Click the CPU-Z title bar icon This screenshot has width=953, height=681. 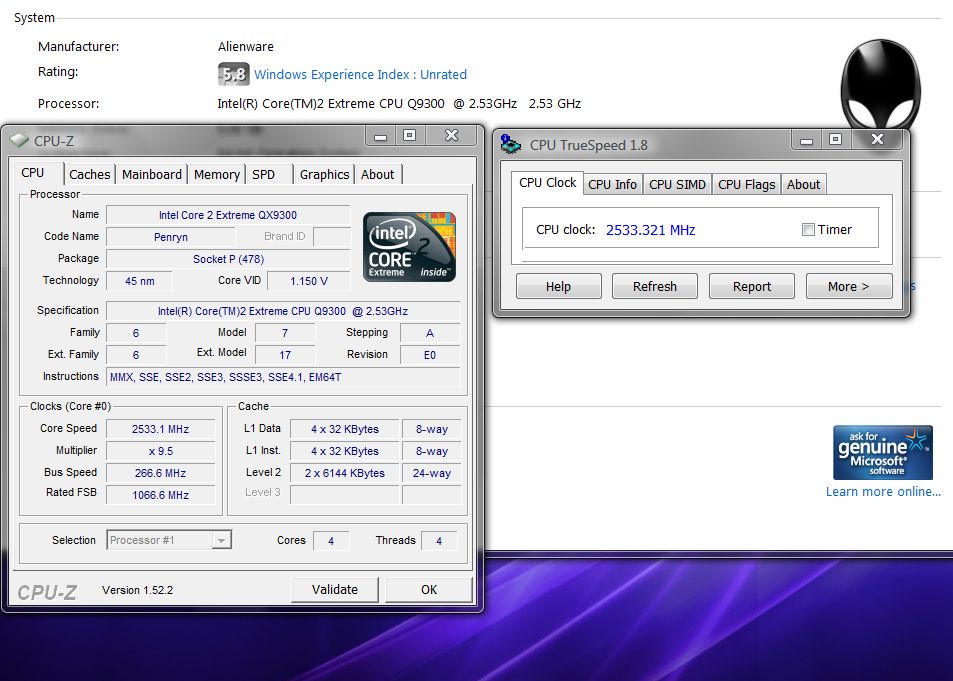point(19,140)
